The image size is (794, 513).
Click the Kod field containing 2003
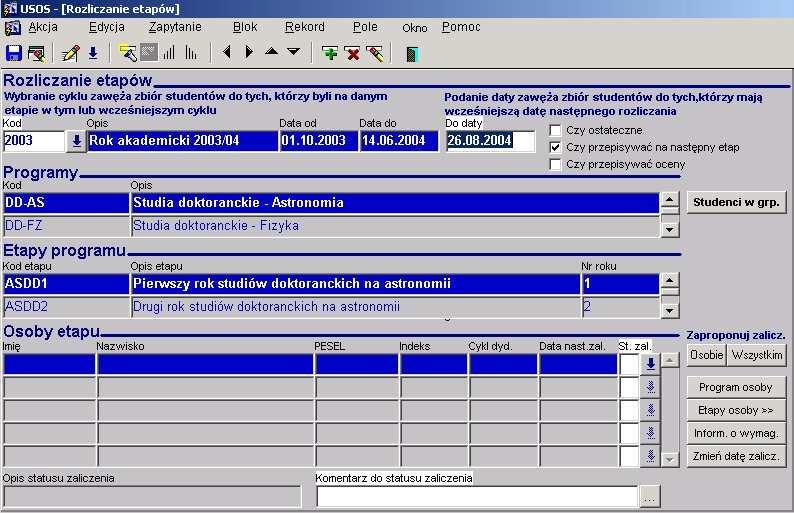pyautogui.click(x=34, y=141)
